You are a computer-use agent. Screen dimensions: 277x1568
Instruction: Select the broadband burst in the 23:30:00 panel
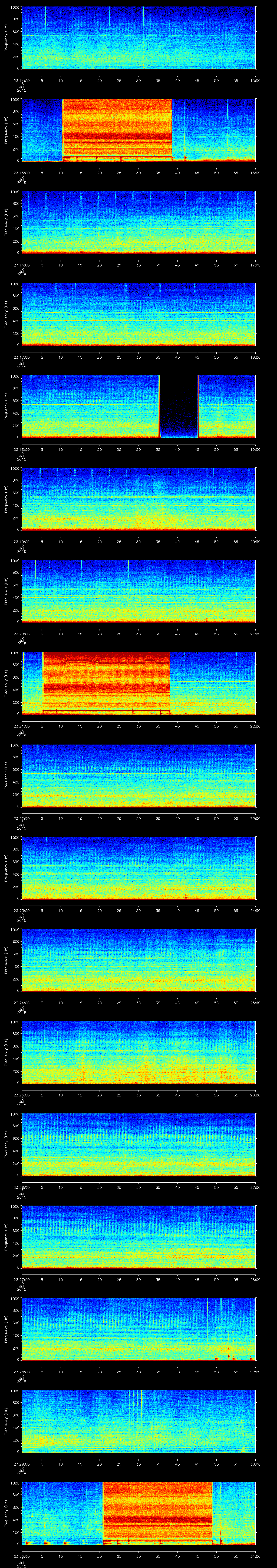click(158, 1514)
